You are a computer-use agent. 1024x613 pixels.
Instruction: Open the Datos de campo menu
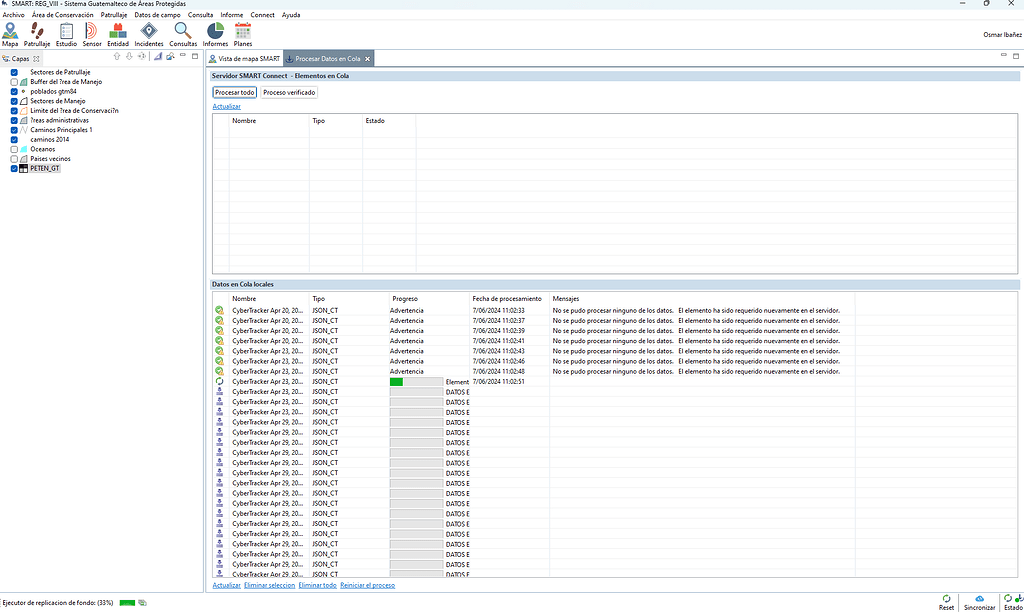click(x=157, y=15)
